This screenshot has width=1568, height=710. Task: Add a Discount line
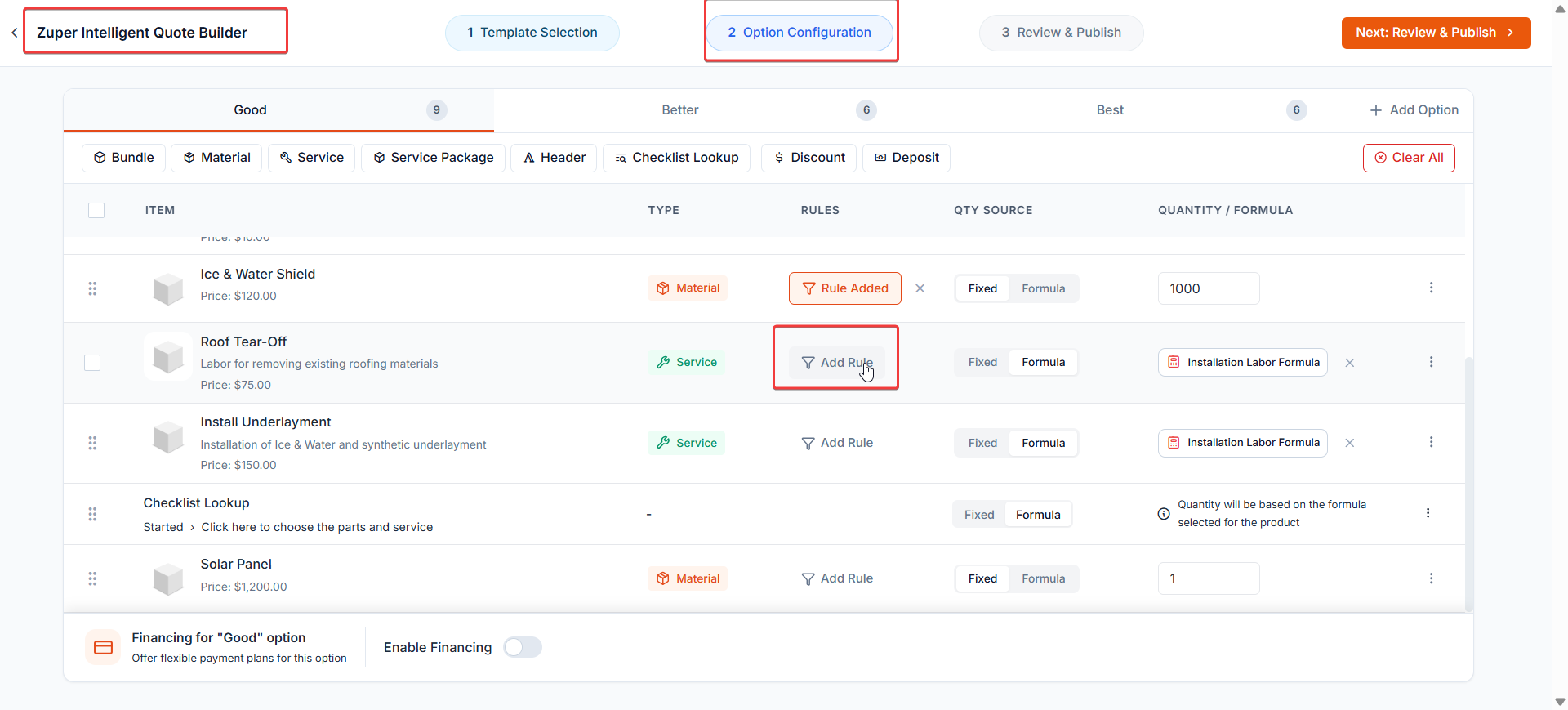[809, 158]
